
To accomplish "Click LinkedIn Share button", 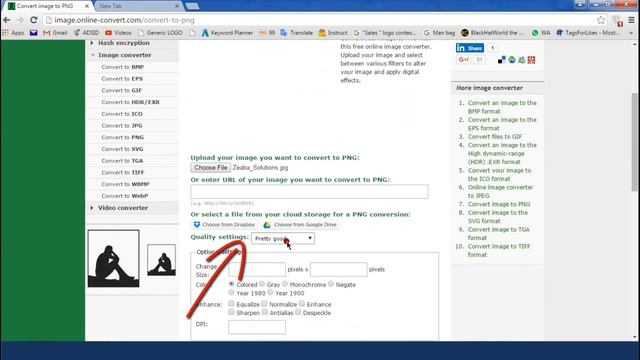I will [470, 48].
